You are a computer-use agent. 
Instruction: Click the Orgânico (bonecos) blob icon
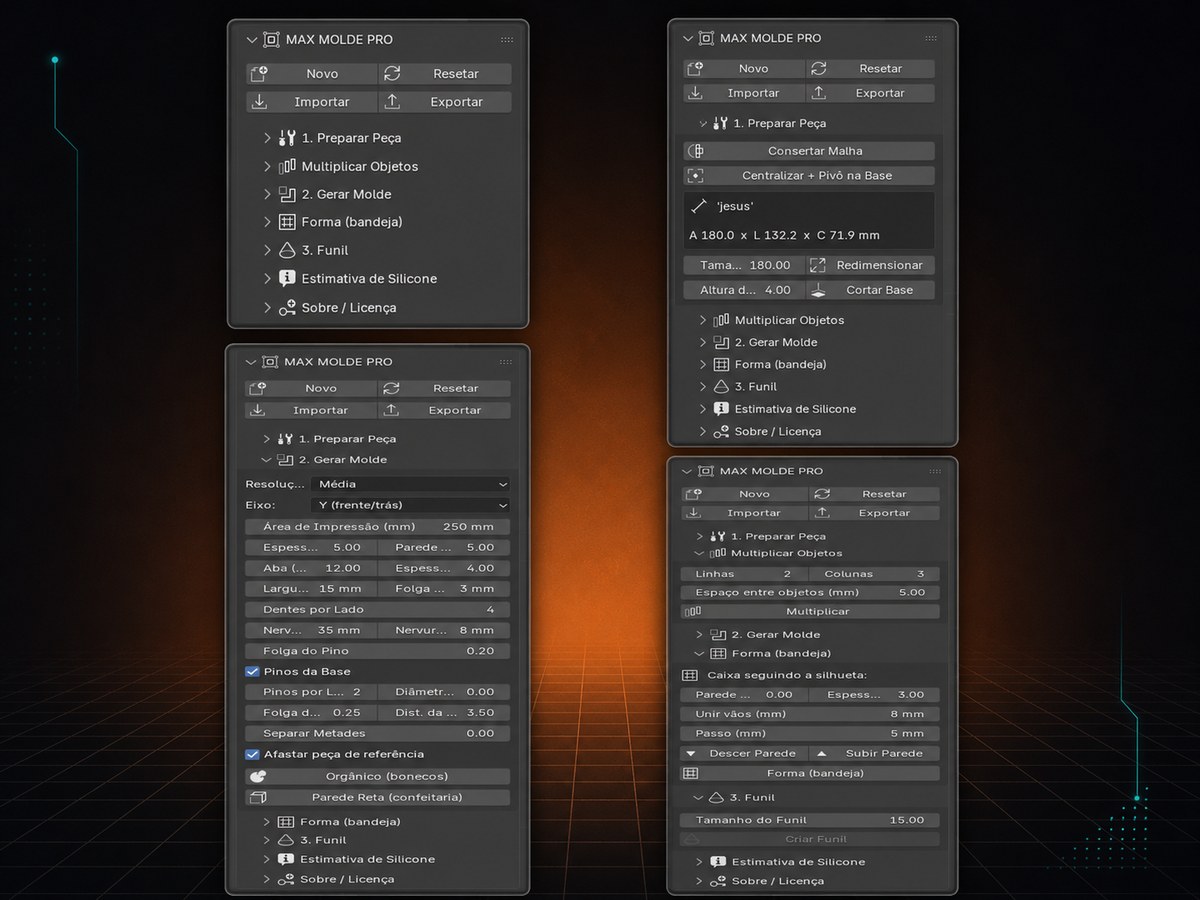(257, 776)
